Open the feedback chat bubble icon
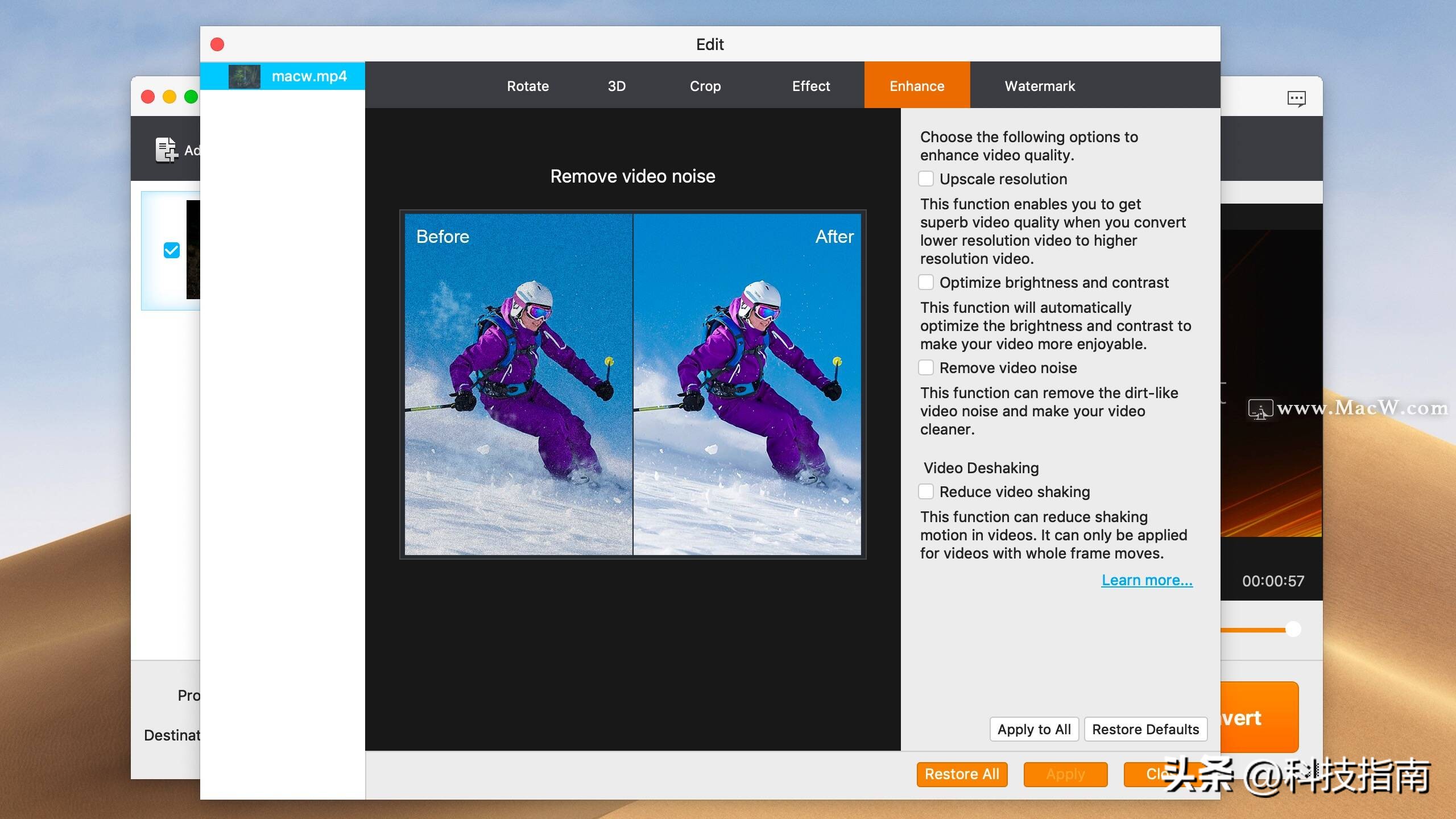Viewport: 1456px width, 819px height. 1296,98
